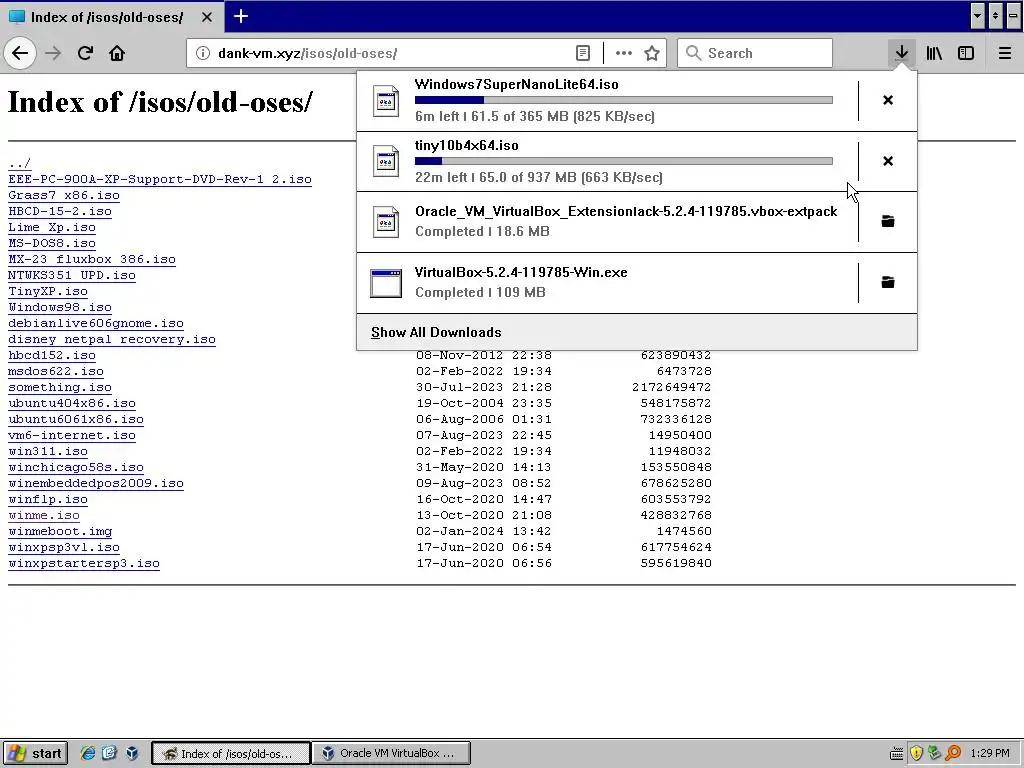Download vm6-internet.iso
Image resolution: width=1024 pixels, height=768 pixels.
coord(72,435)
